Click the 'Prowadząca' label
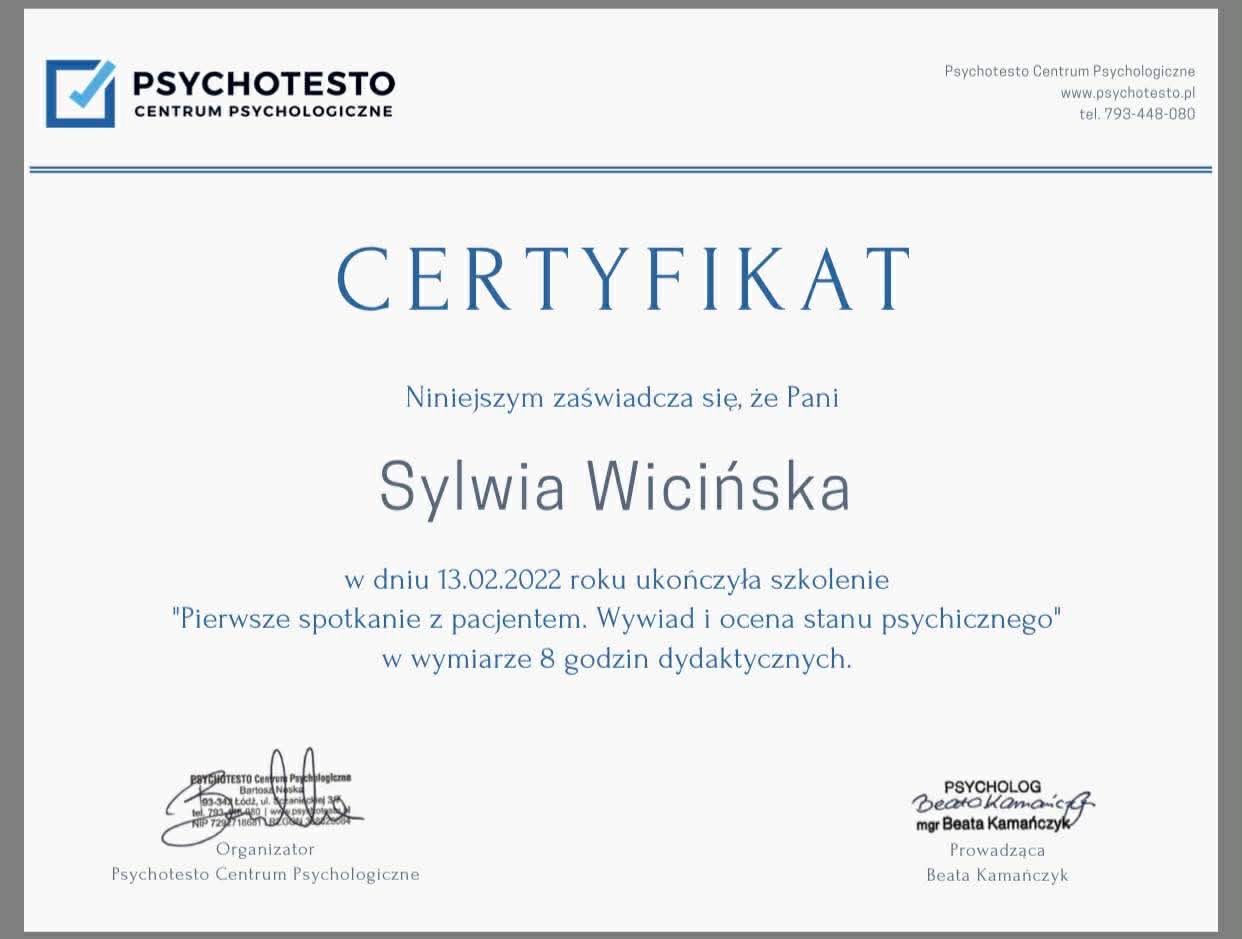Viewport: 1242px width, 939px height. (997, 850)
